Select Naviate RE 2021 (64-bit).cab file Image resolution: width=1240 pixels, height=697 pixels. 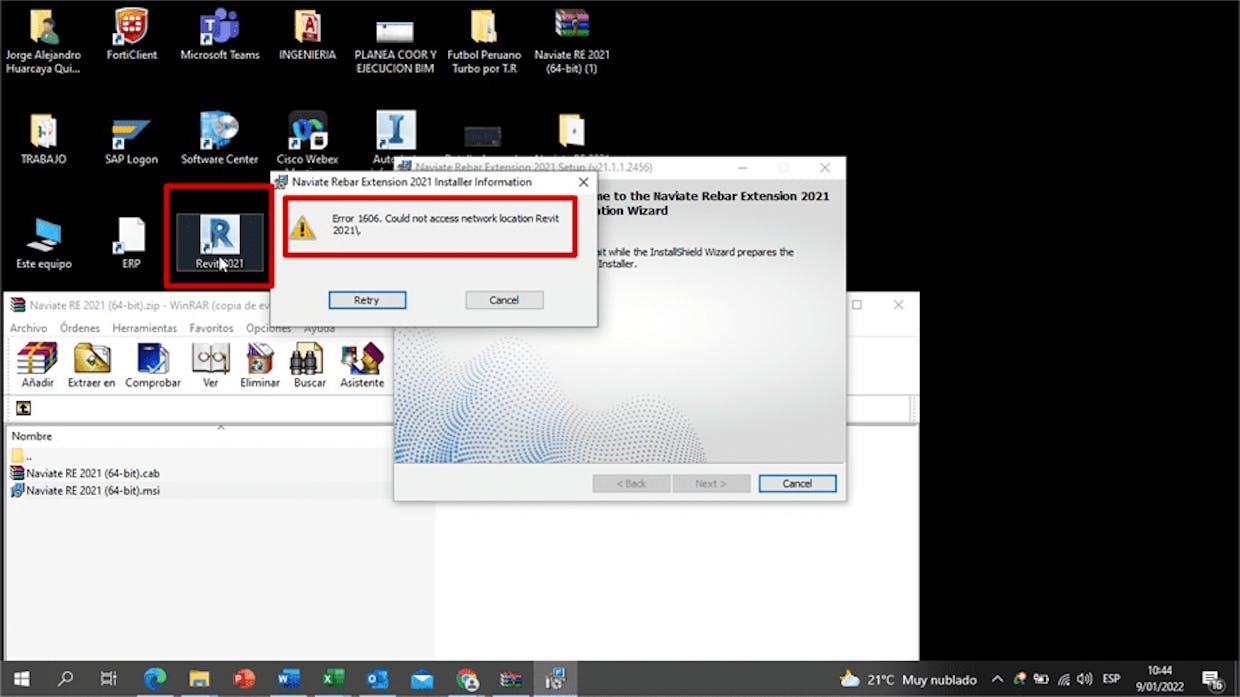coord(85,473)
